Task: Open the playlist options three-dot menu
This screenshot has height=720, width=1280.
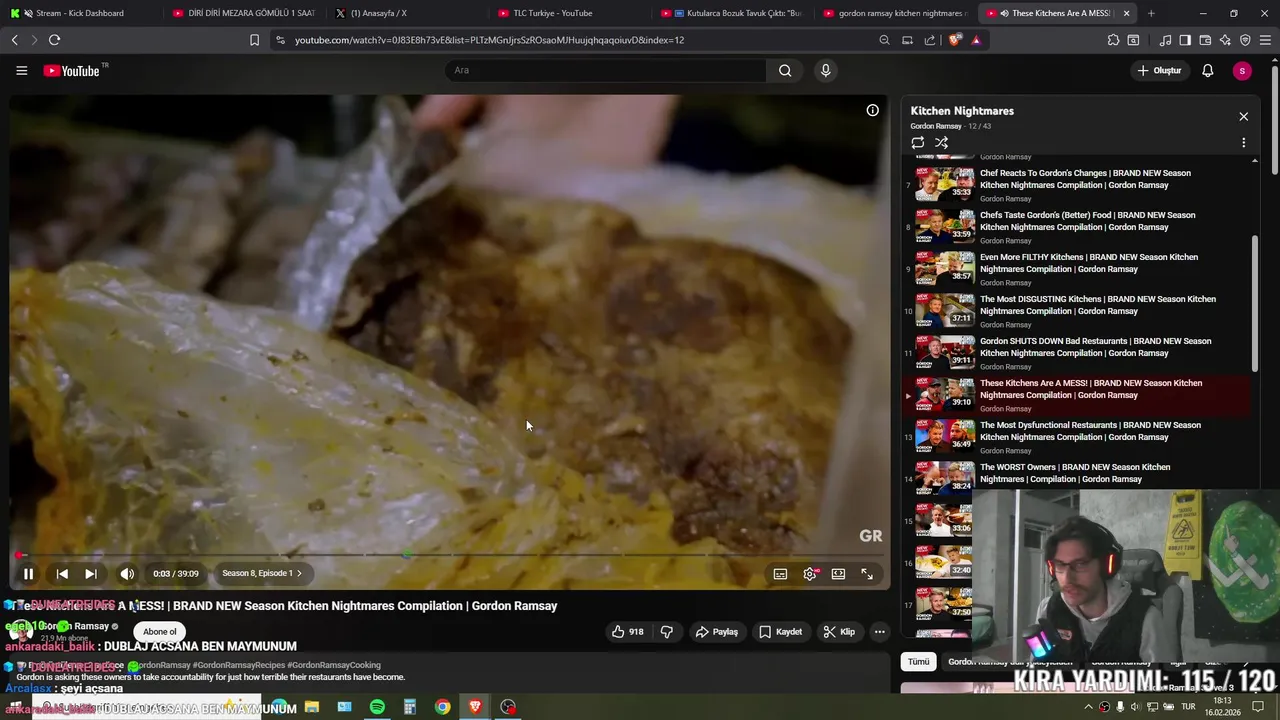Action: (1243, 143)
